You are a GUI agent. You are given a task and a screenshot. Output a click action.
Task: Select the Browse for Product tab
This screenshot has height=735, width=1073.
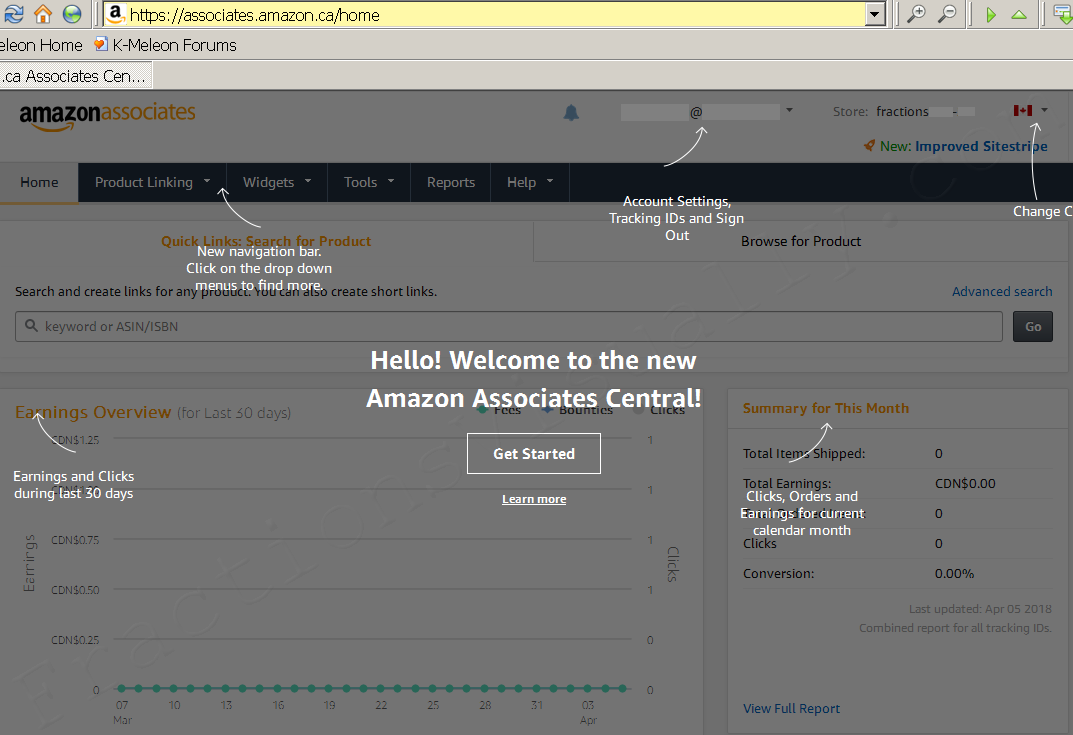801,241
